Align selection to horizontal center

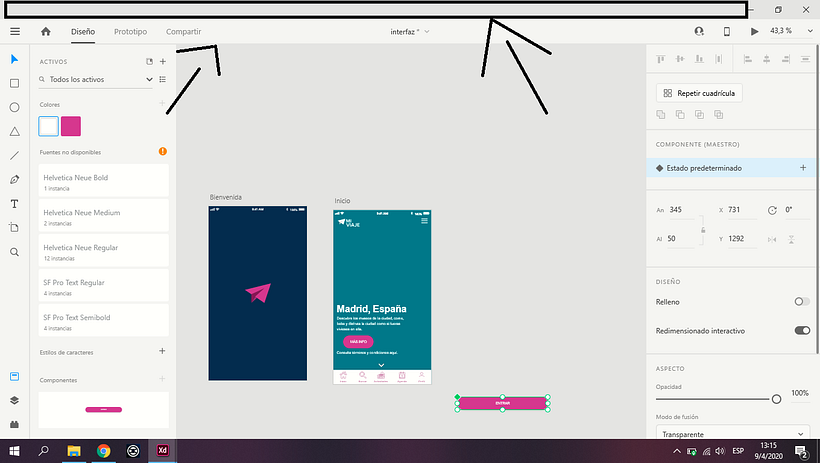coord(767,59)
